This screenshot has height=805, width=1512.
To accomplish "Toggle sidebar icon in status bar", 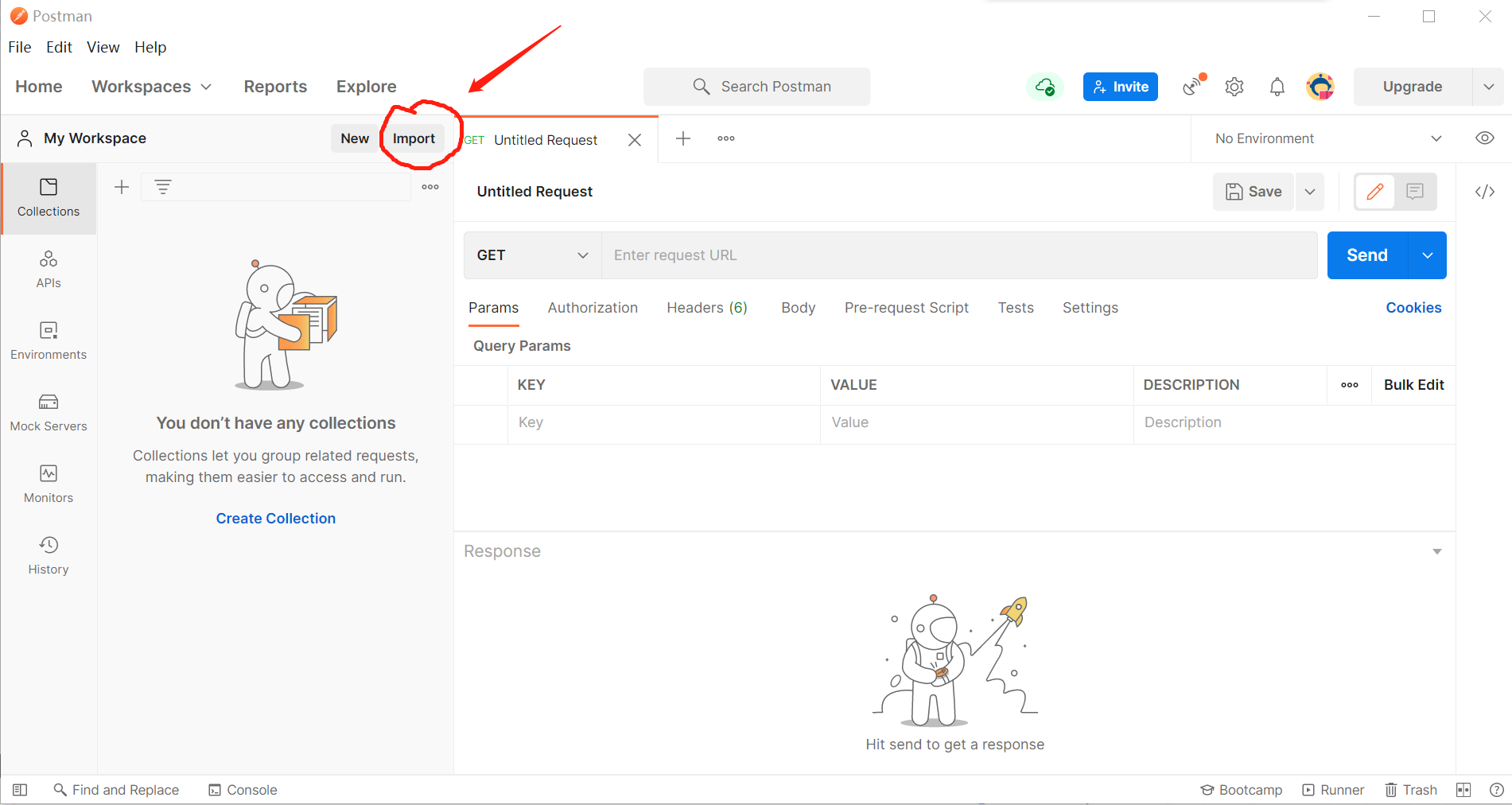I will tap(20, 790).
